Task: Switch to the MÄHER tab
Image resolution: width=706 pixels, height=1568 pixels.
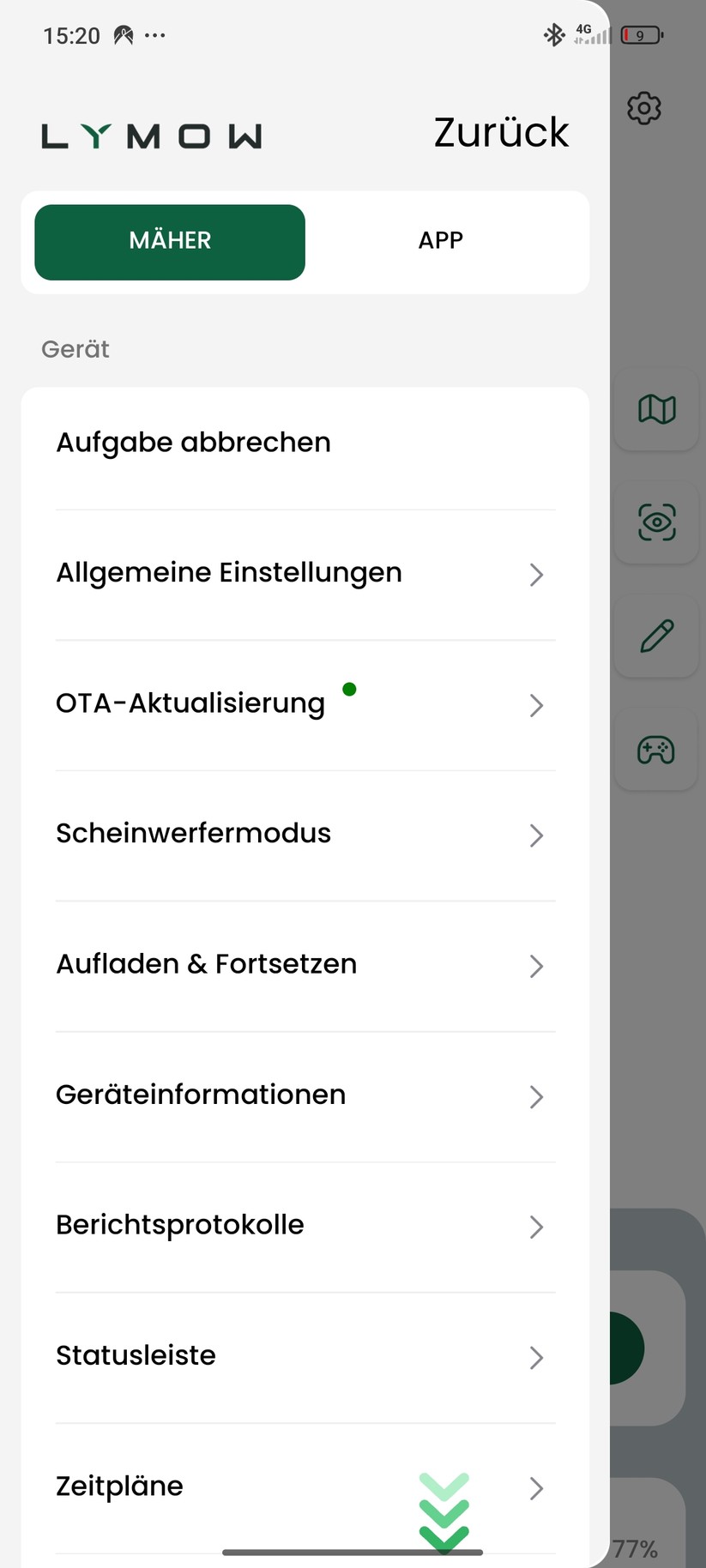Action: point(170,242)
